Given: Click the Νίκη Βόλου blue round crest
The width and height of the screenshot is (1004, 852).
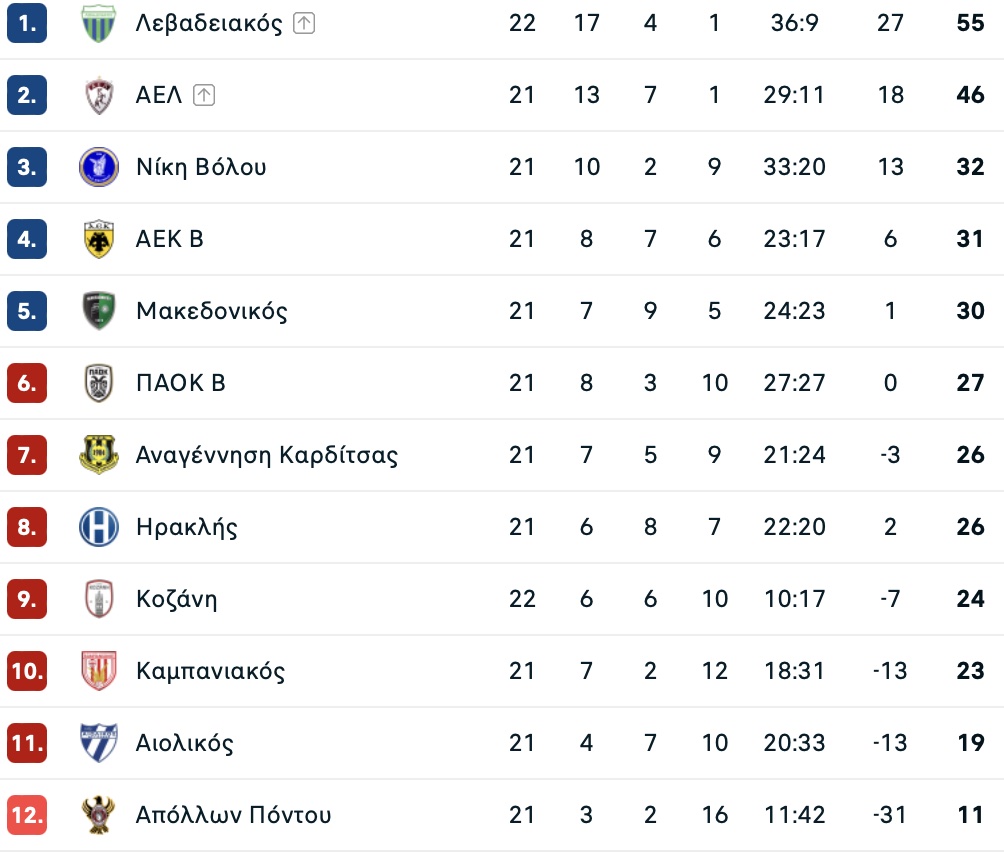Looking at the screenshot, I should coord(99,167).
